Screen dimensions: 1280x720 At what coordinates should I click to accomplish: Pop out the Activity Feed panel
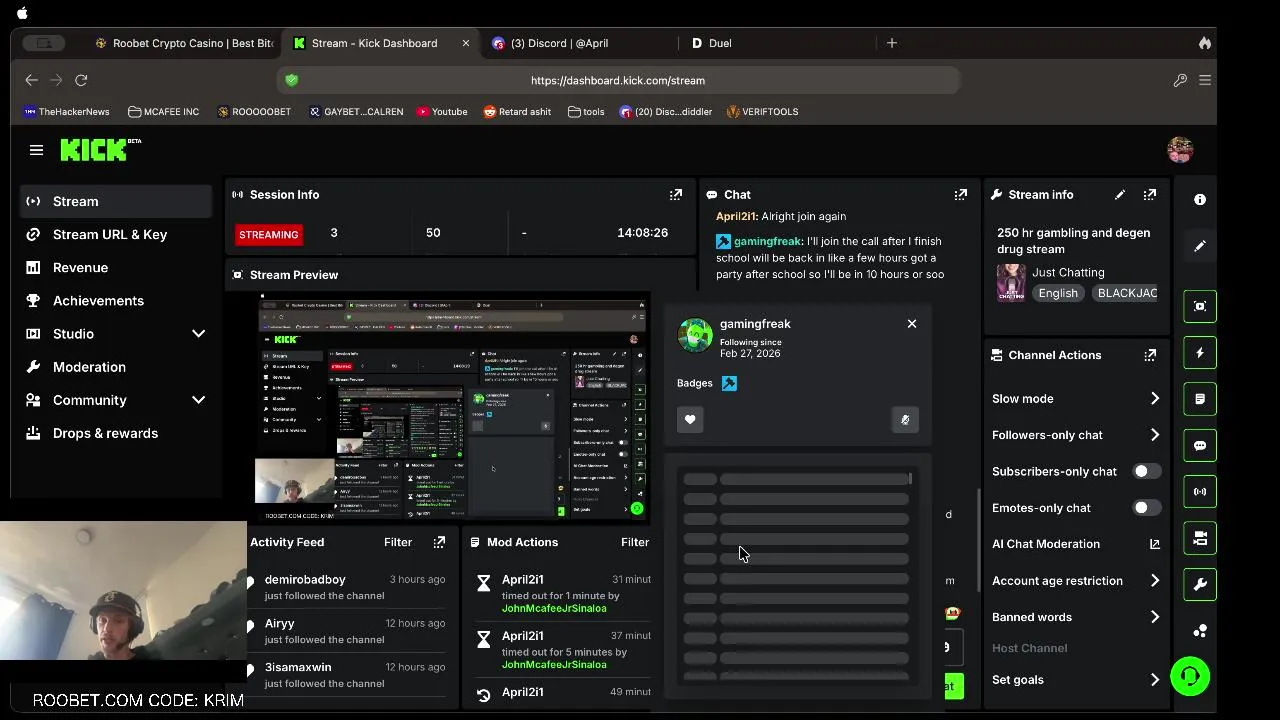pos(439,542)
